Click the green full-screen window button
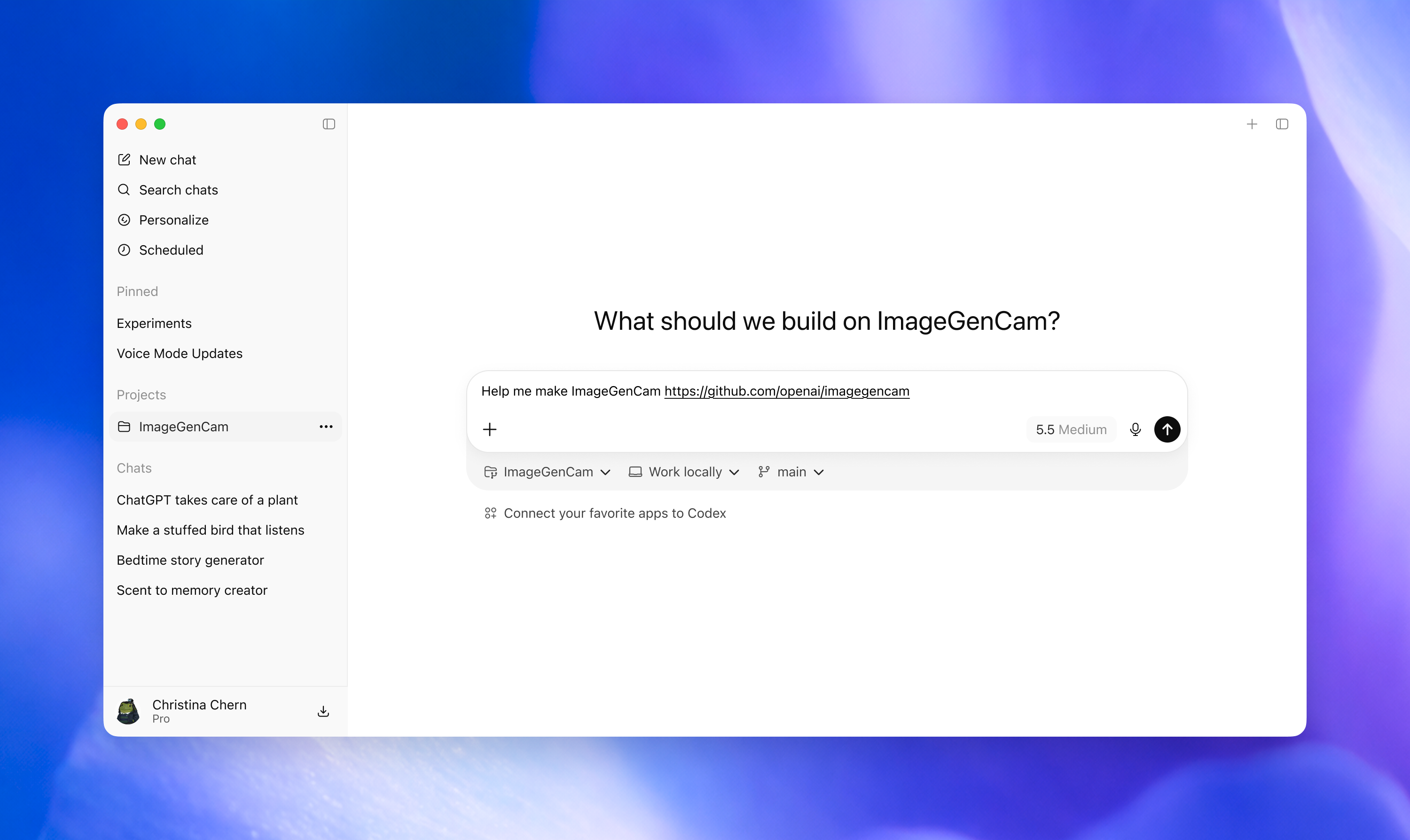The image size is (1410, 840). [160, 124]
